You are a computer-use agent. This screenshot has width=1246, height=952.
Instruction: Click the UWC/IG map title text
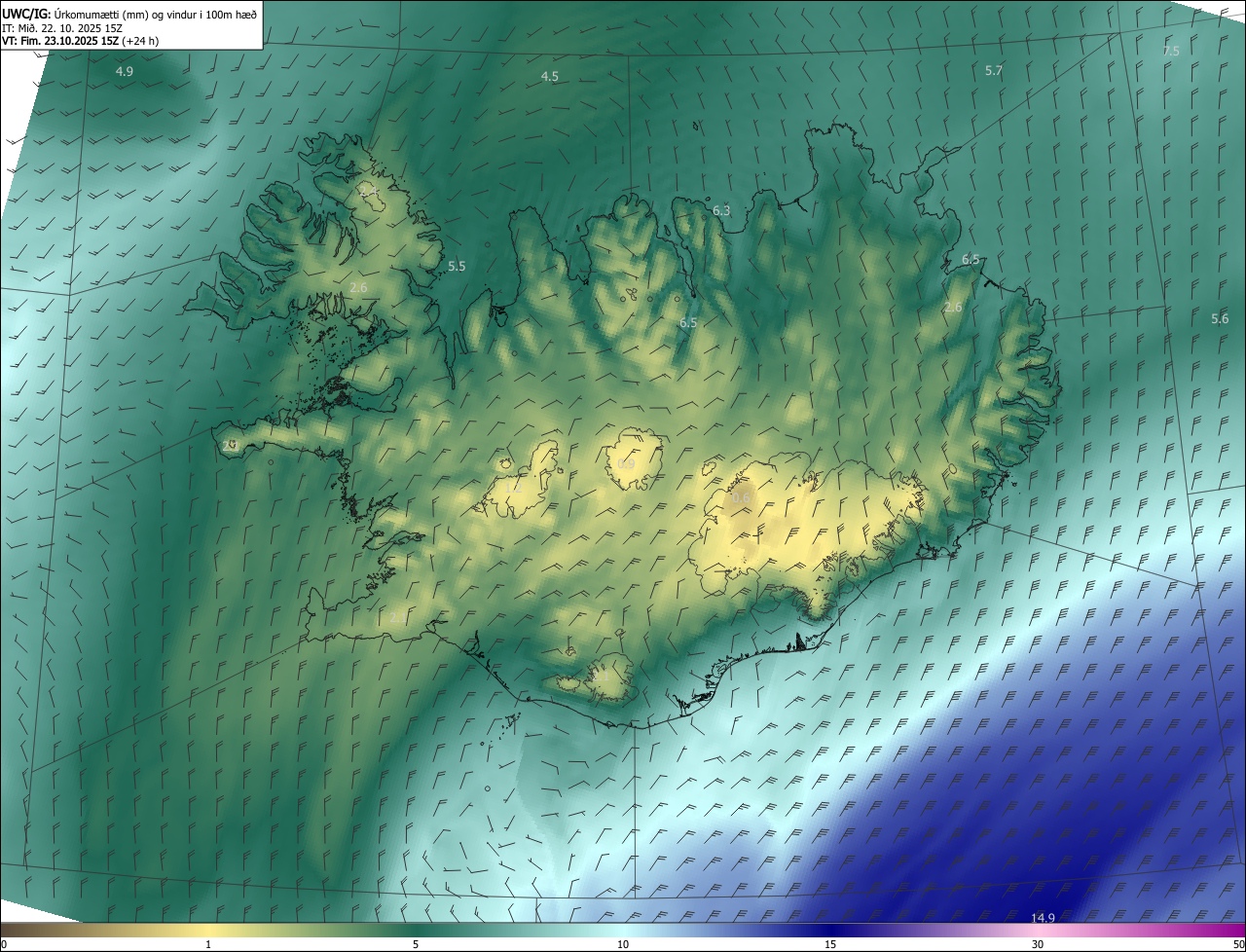129,14
